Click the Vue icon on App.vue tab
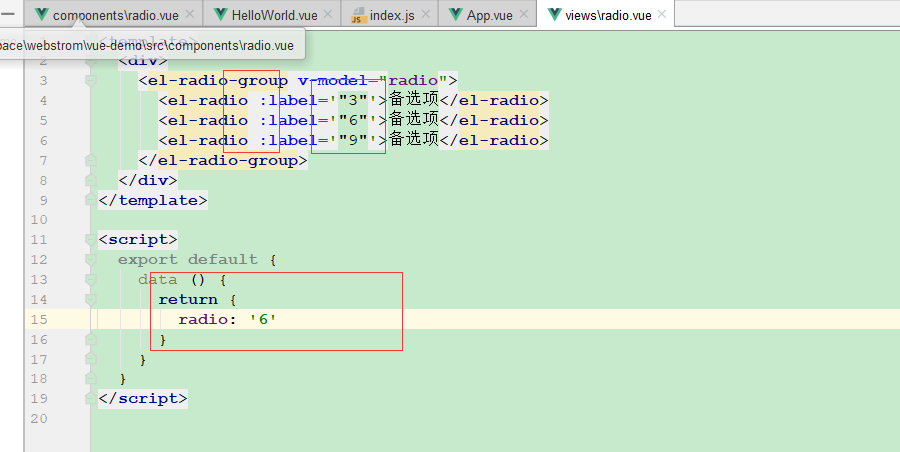Image resolution: width=900 pixels, height=452 pixels. coord(456,14)
